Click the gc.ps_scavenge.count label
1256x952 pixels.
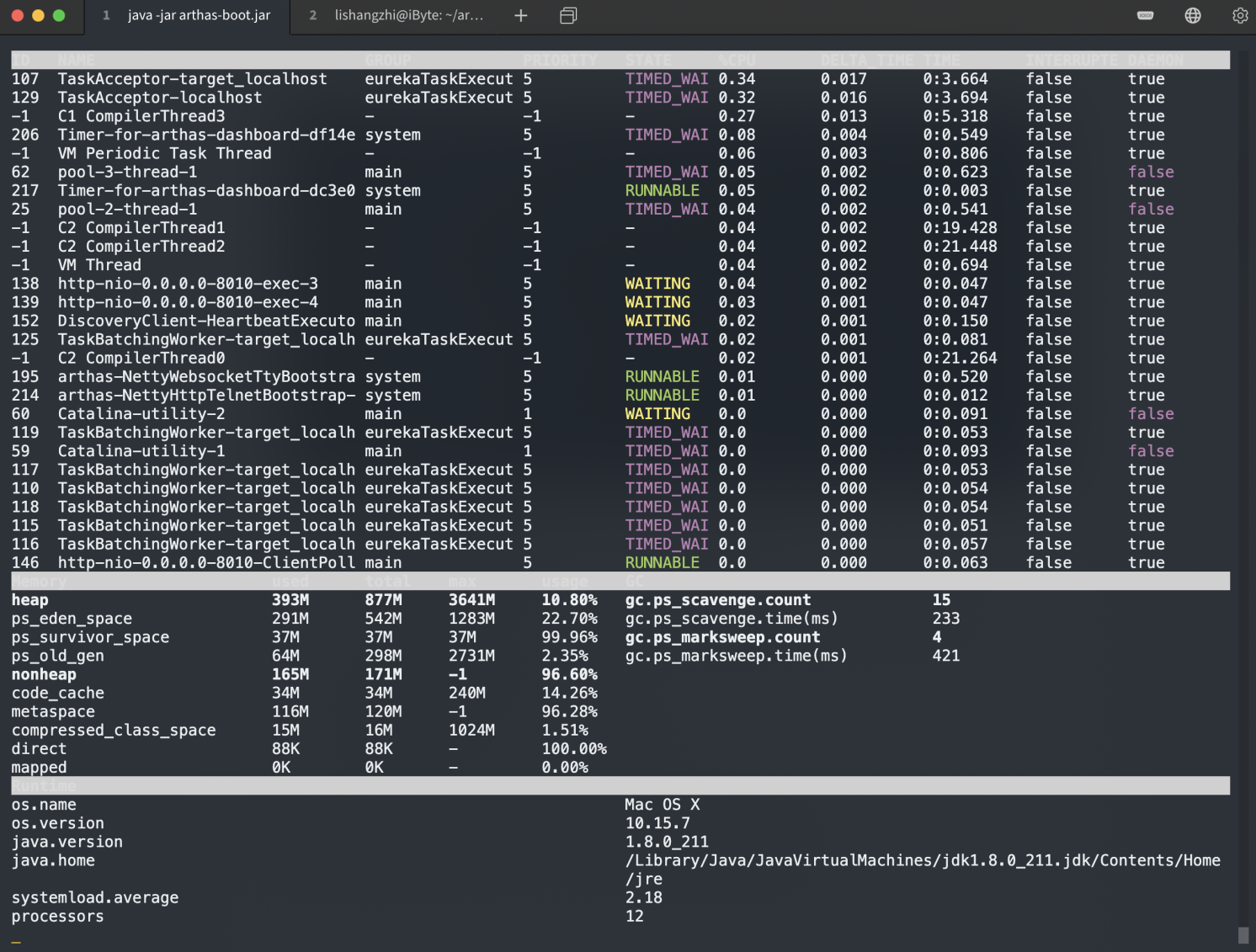click(718, 600)
